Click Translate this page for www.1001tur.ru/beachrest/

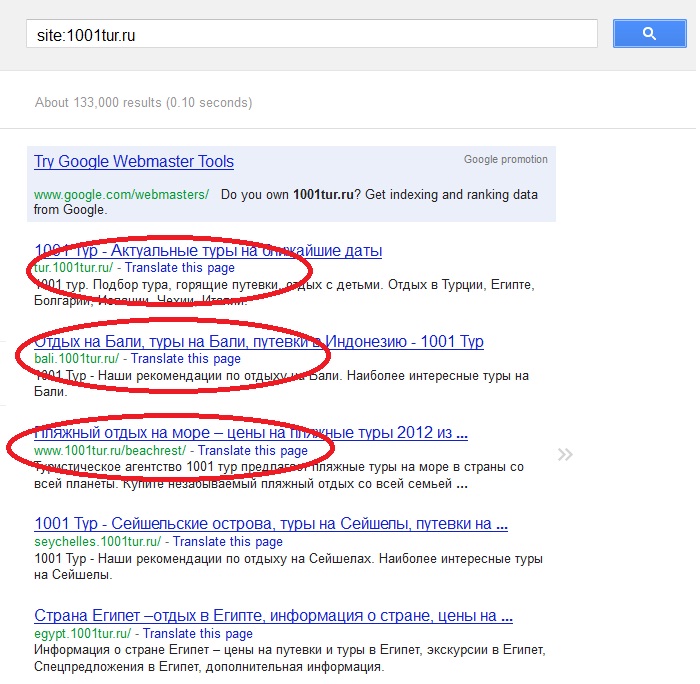pyautogui.click(x=253, y=450)
